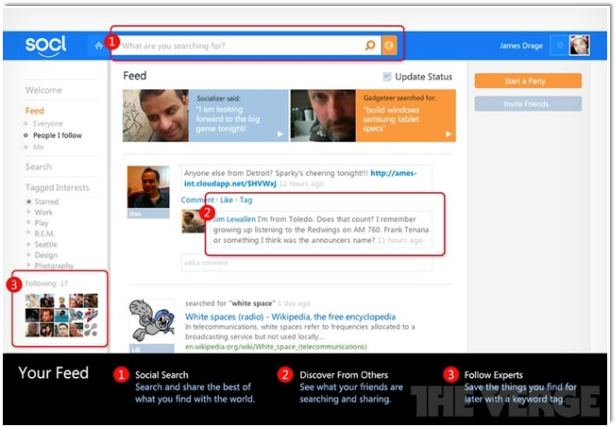
Task: Open 'White spaces (radio) - Wikipedia' result
Action: point(290,317)
